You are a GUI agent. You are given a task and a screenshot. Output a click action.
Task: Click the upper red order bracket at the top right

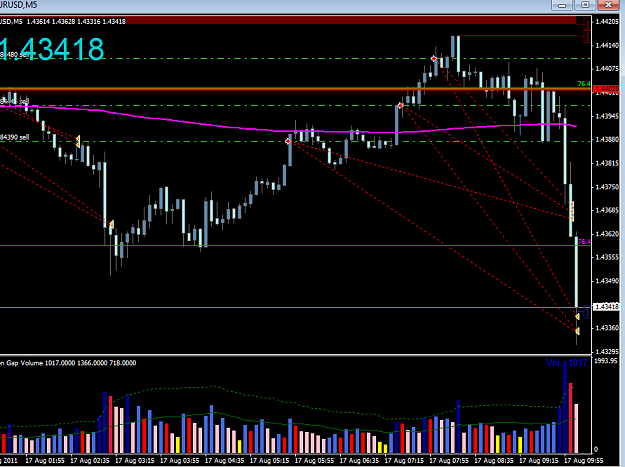[587, 24]
